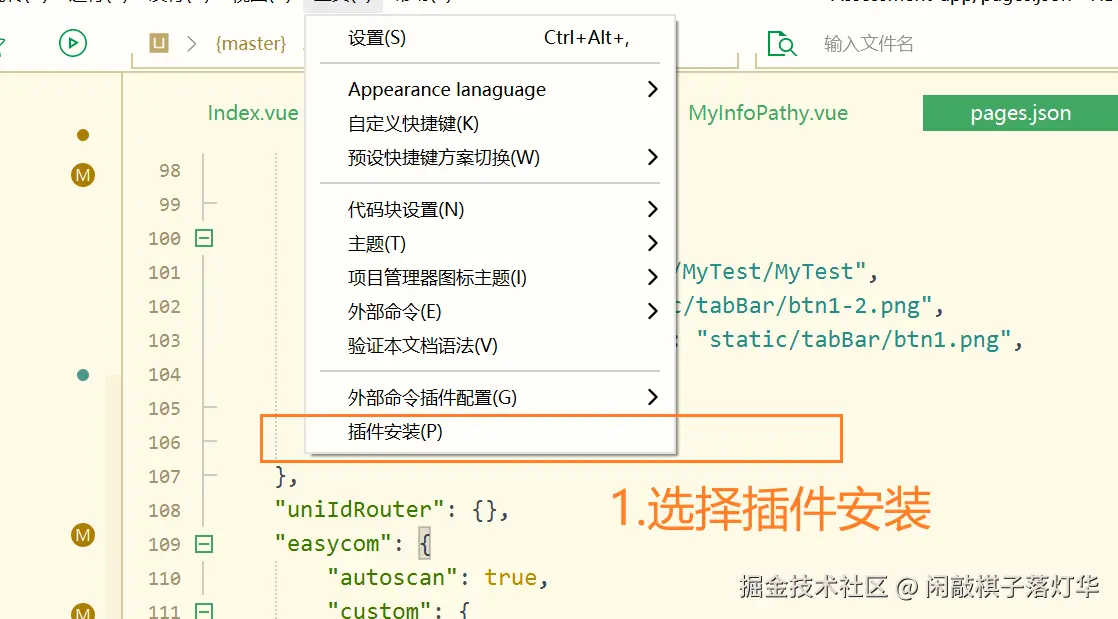1118x619 pixels.
Task: Open 预设快捷键方案切换(W) menu item
Action: pyautogui.click(x=490, y=158)
